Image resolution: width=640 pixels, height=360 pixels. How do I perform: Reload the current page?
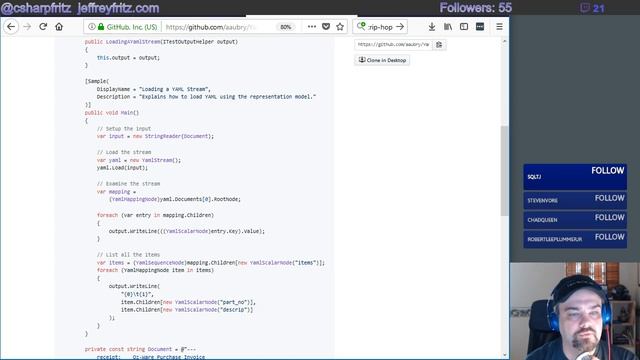43,27
